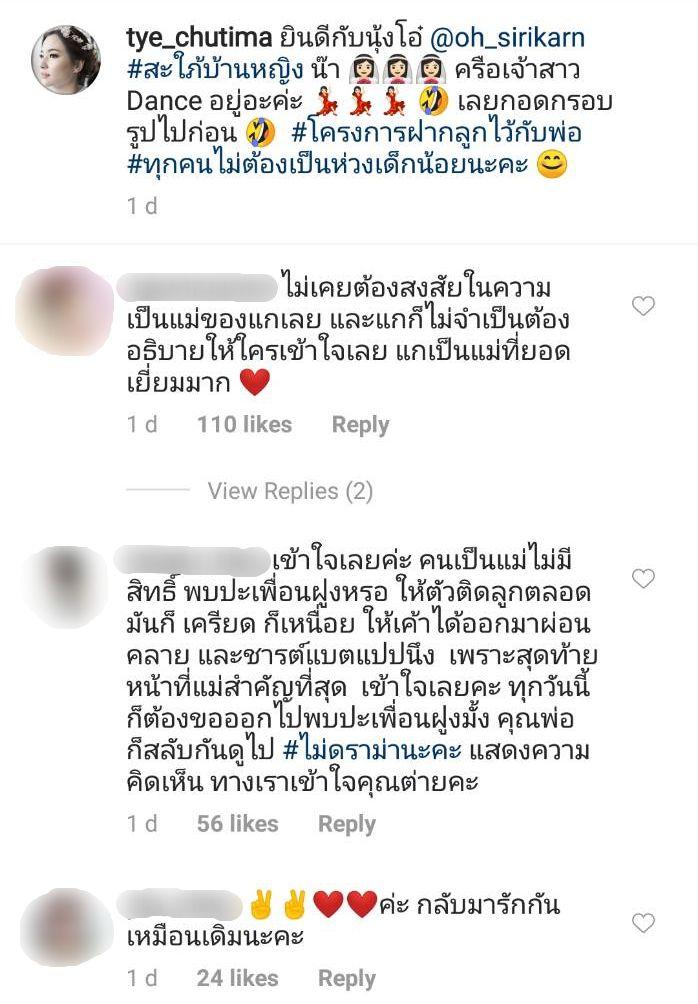Screen dimensions: 698x1004
Task: View the 24 likes list
Action: tap(238, 978)
